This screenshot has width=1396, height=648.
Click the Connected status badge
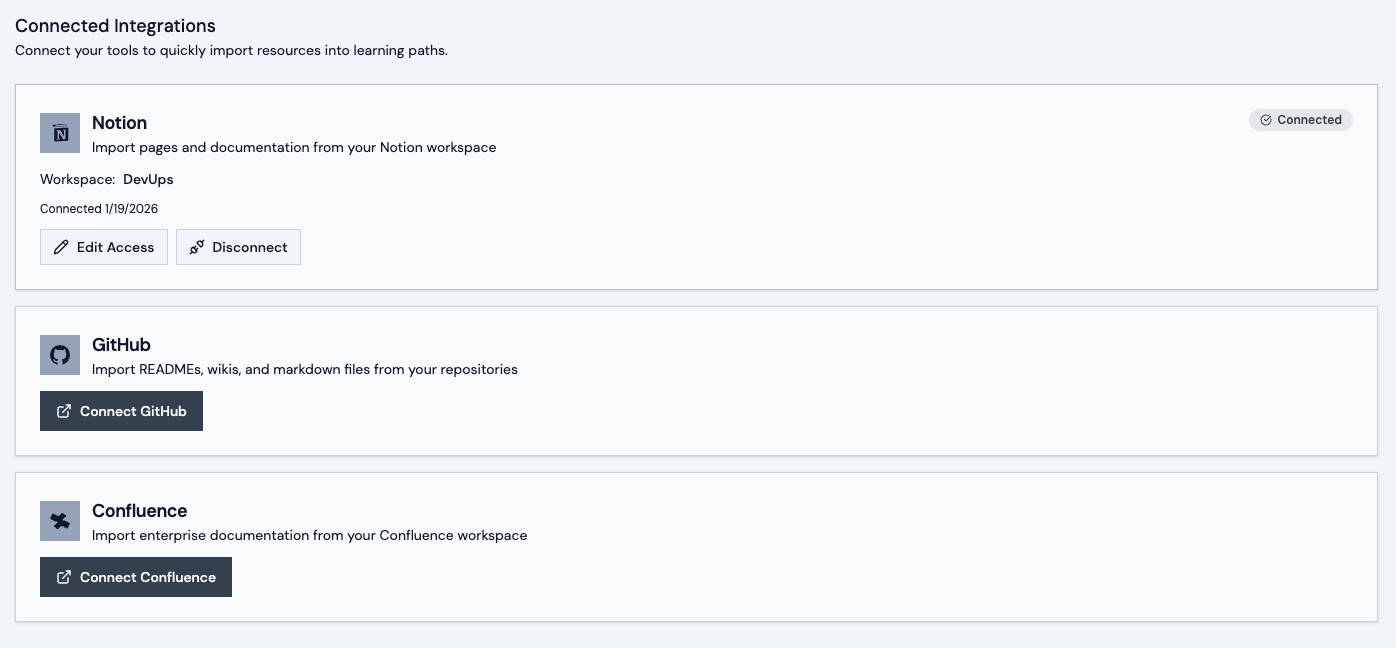point(1300,120)
